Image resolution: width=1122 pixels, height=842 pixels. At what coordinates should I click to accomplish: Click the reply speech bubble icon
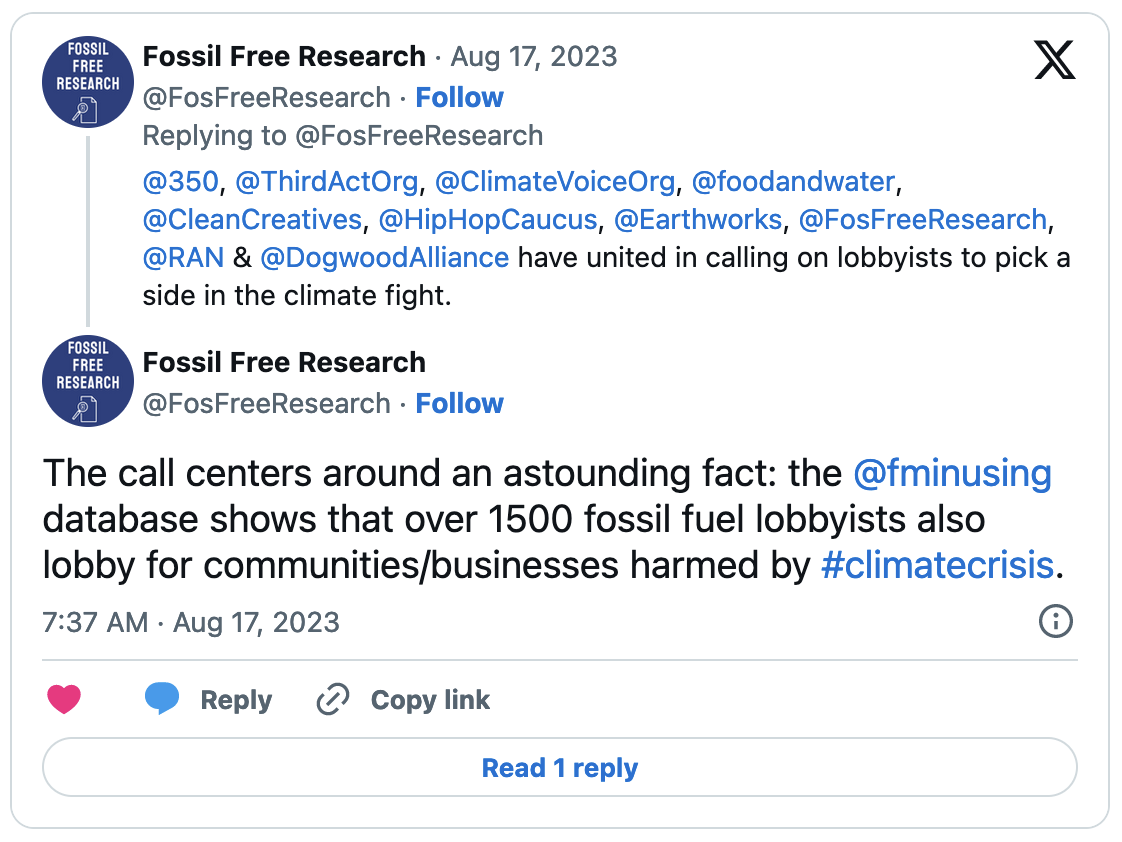click(162, 699)
